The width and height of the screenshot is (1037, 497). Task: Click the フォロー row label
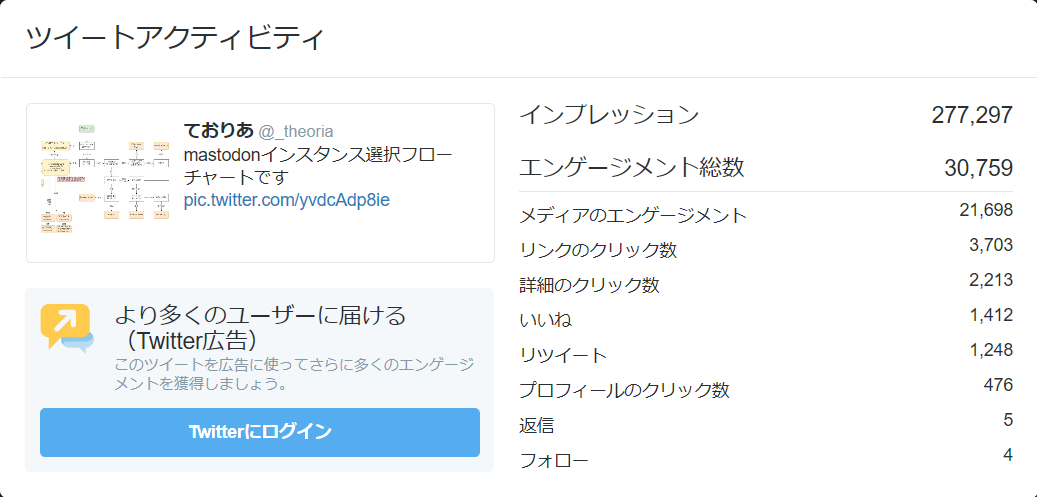(x=554, y=461)
